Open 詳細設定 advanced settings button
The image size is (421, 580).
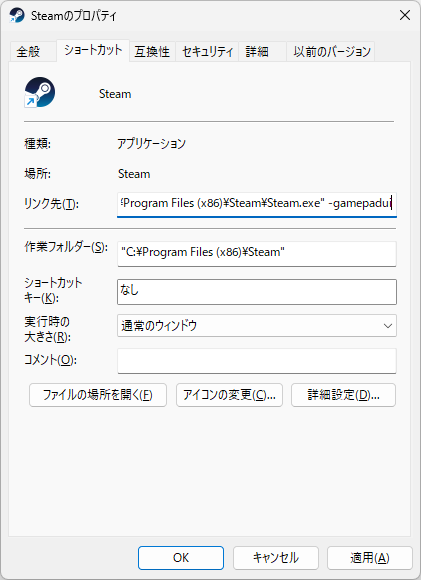pyautogui.click(x=343, y=395)
